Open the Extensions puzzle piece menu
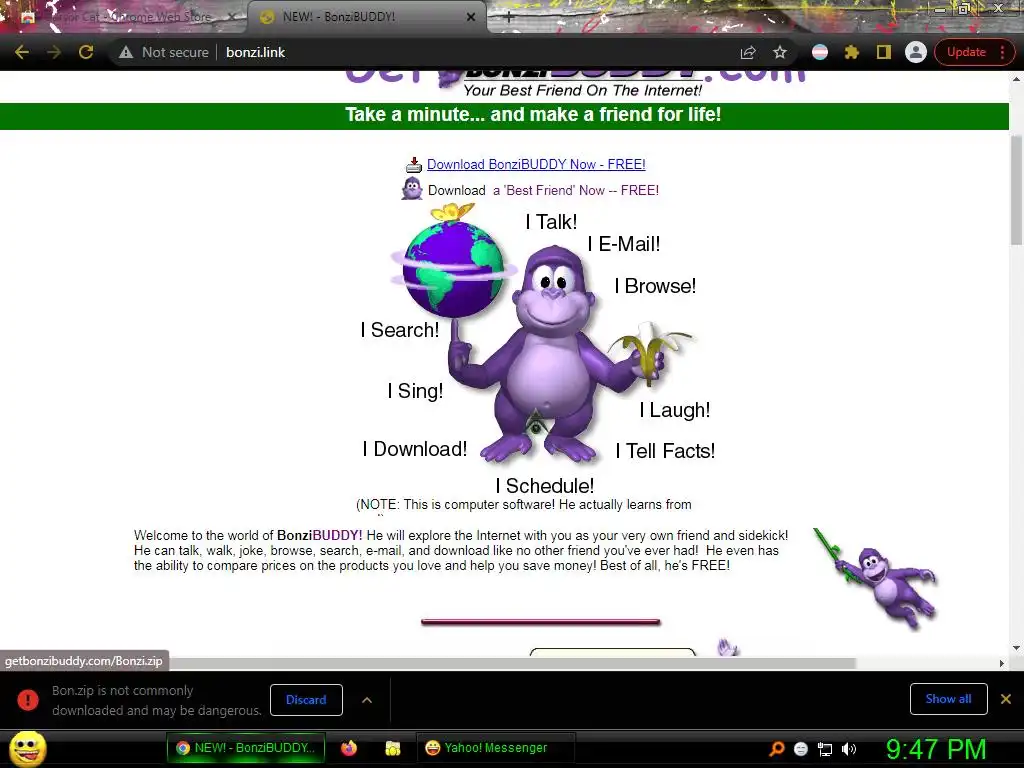Screen dimensions: 1024x768 (x=852, y=52)
